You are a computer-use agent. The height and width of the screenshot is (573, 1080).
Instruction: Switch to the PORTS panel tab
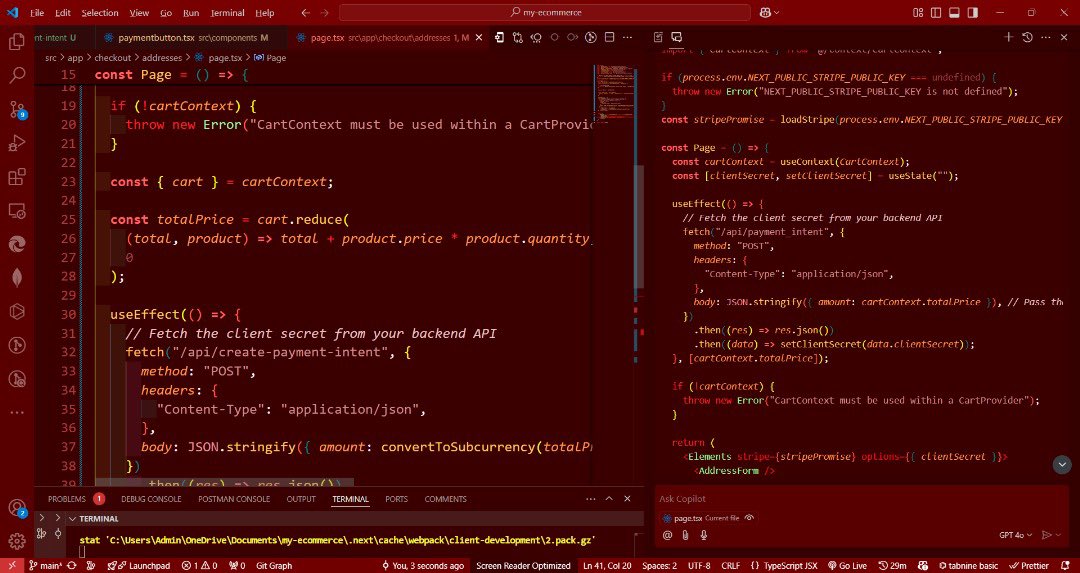(x=396, y=499)
